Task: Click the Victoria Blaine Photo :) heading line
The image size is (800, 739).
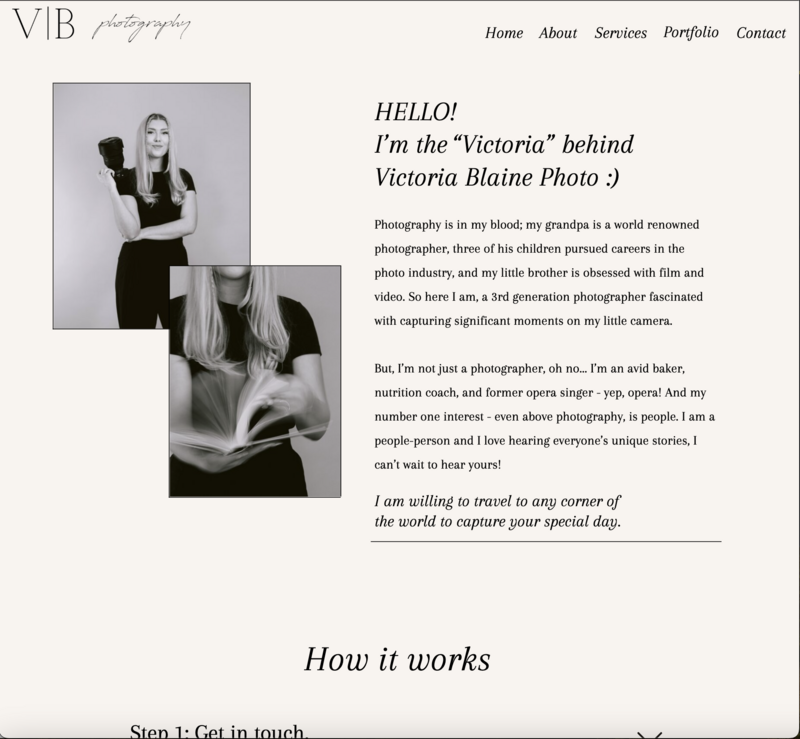Action: pyautogui.click(x=497, y=178)
